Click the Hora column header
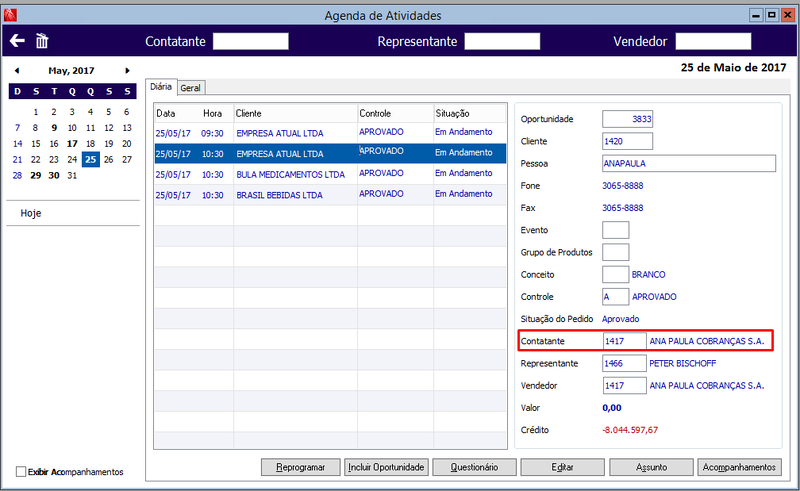 click(213, 113)
